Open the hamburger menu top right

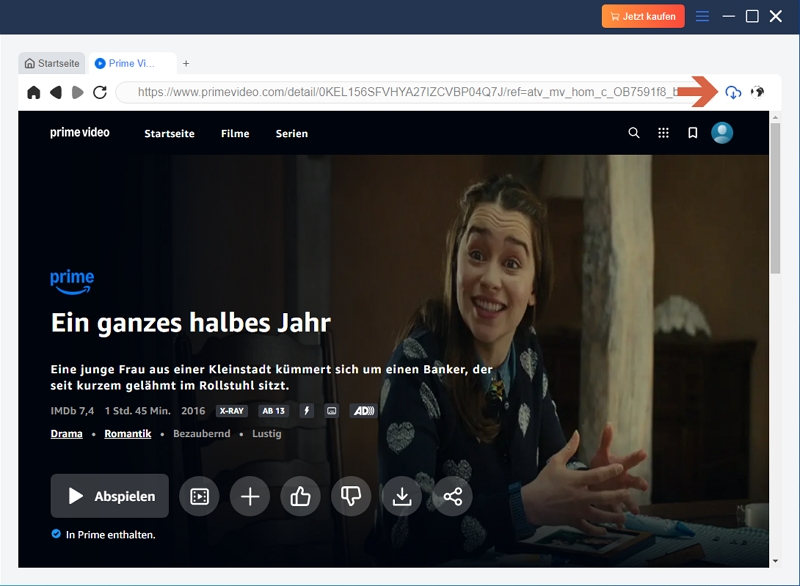[x=702, y=15]
